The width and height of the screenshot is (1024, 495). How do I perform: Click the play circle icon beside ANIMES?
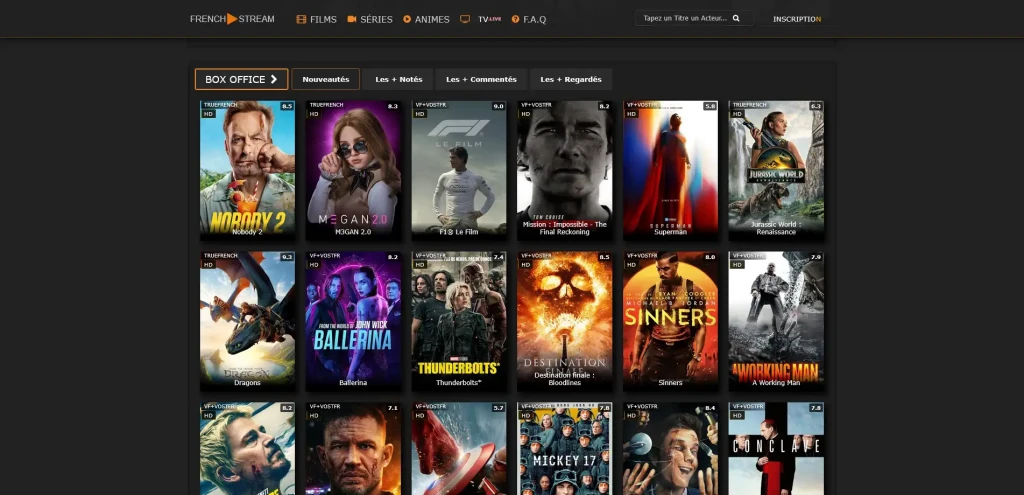(x=408, y=19)
